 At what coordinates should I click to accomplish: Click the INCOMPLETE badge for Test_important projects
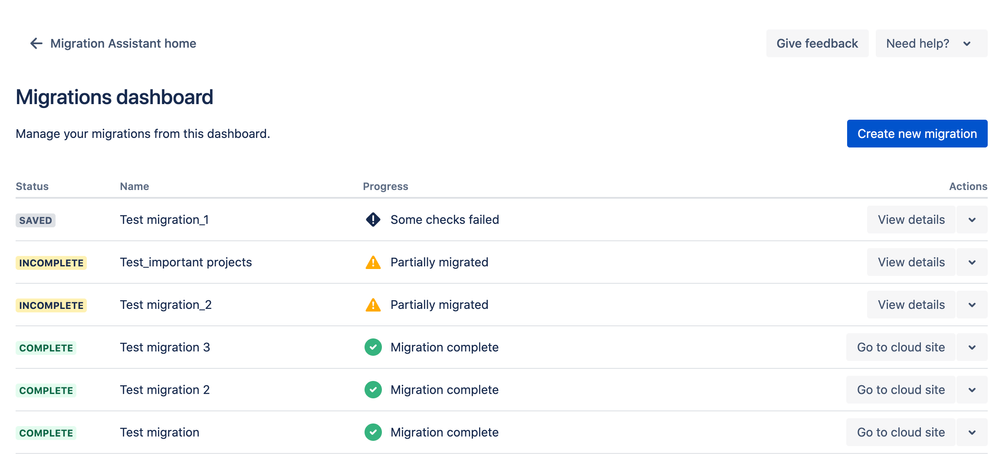click(x=51, y=262)
